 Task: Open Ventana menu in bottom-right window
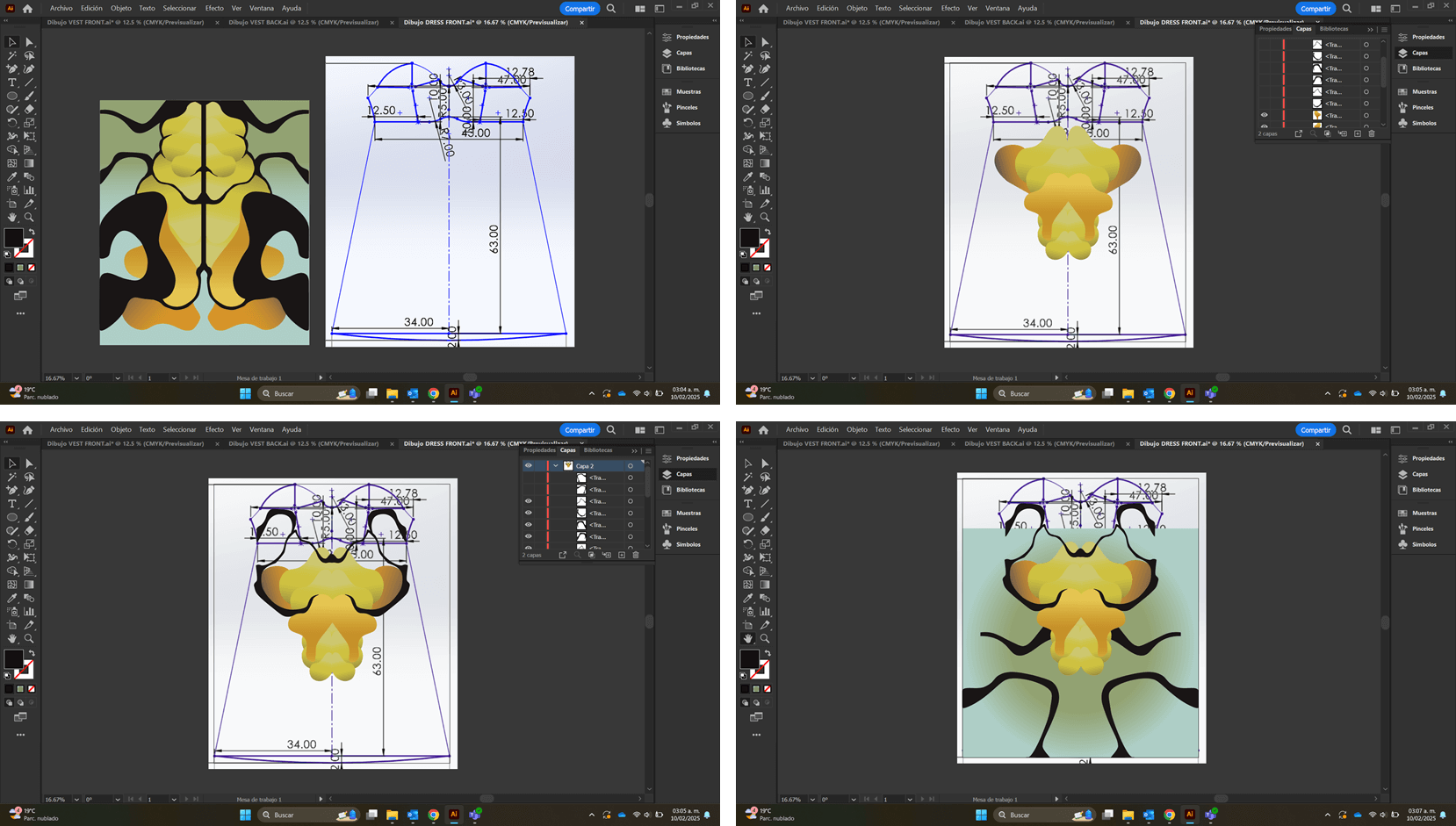coord(998,430)
